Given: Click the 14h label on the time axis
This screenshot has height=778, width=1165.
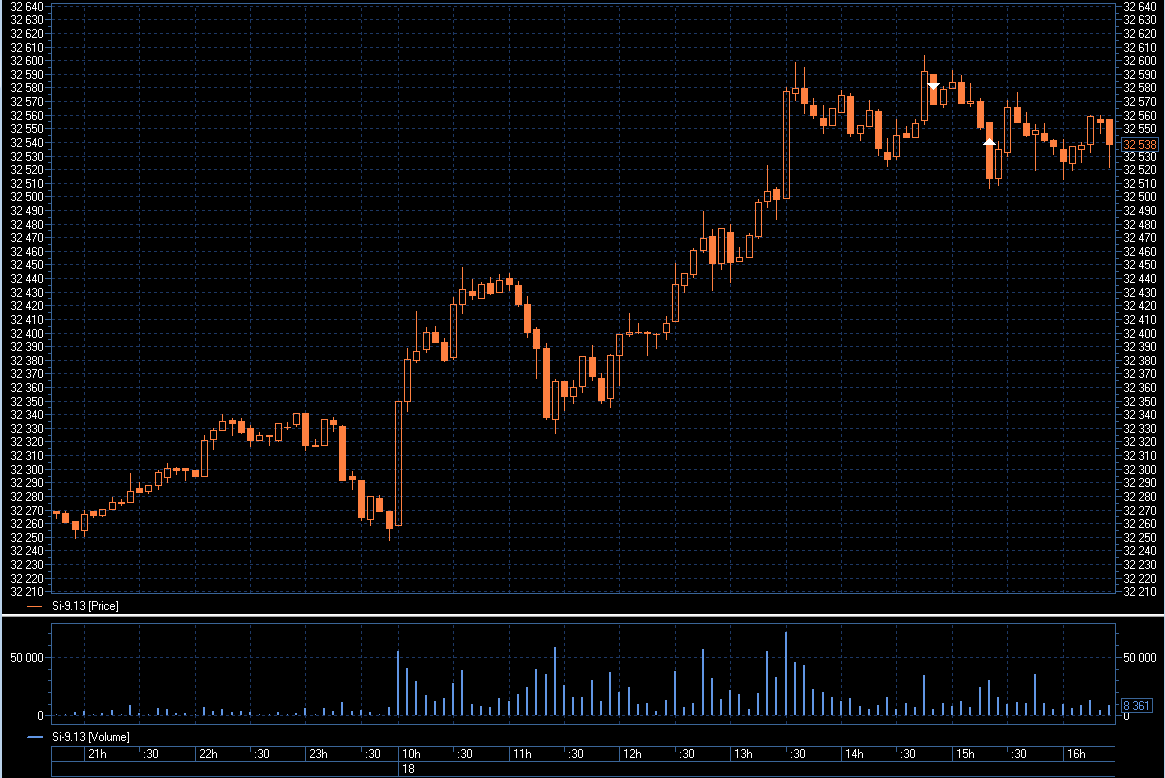Looking at the screenshot, I should [854, 753].
